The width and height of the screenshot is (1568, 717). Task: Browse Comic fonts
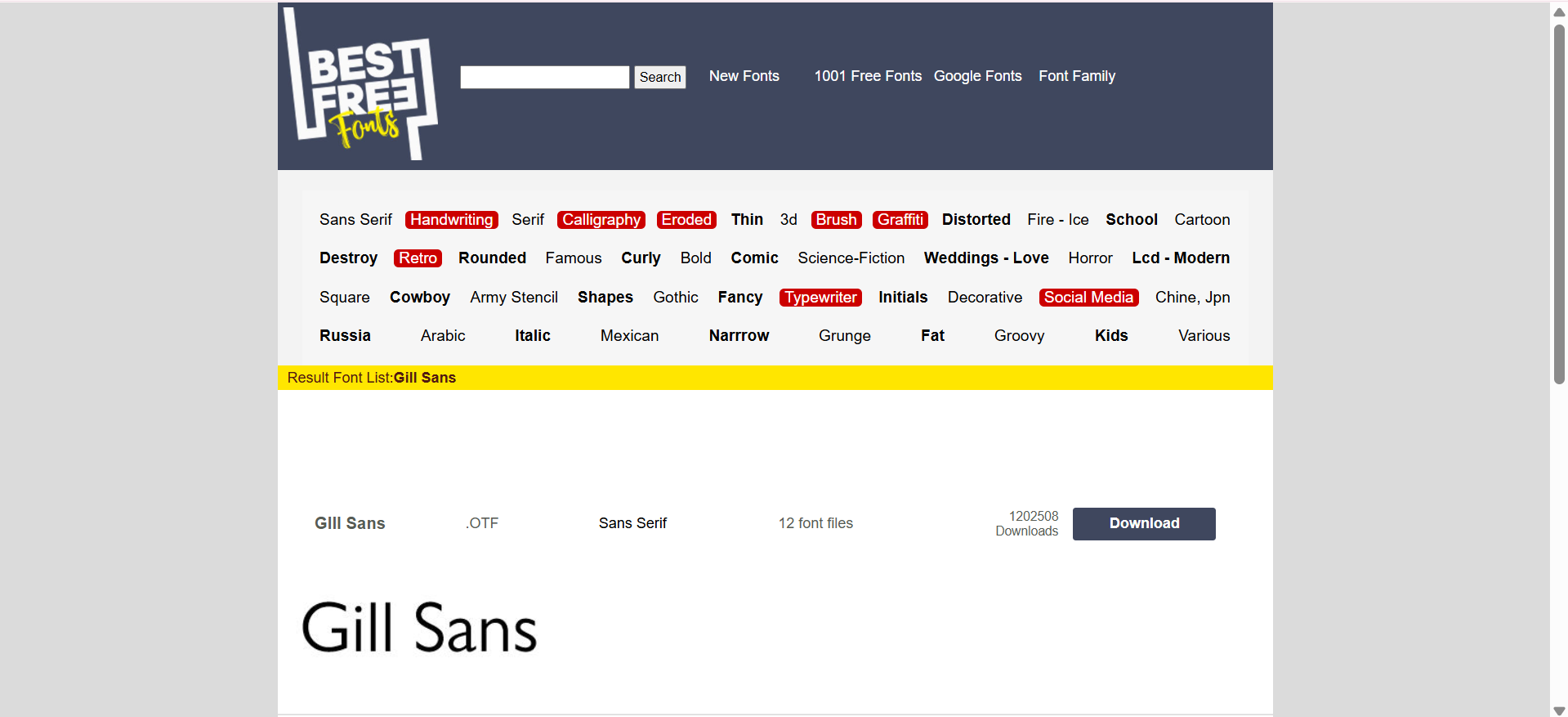click(x=754, y=258)
